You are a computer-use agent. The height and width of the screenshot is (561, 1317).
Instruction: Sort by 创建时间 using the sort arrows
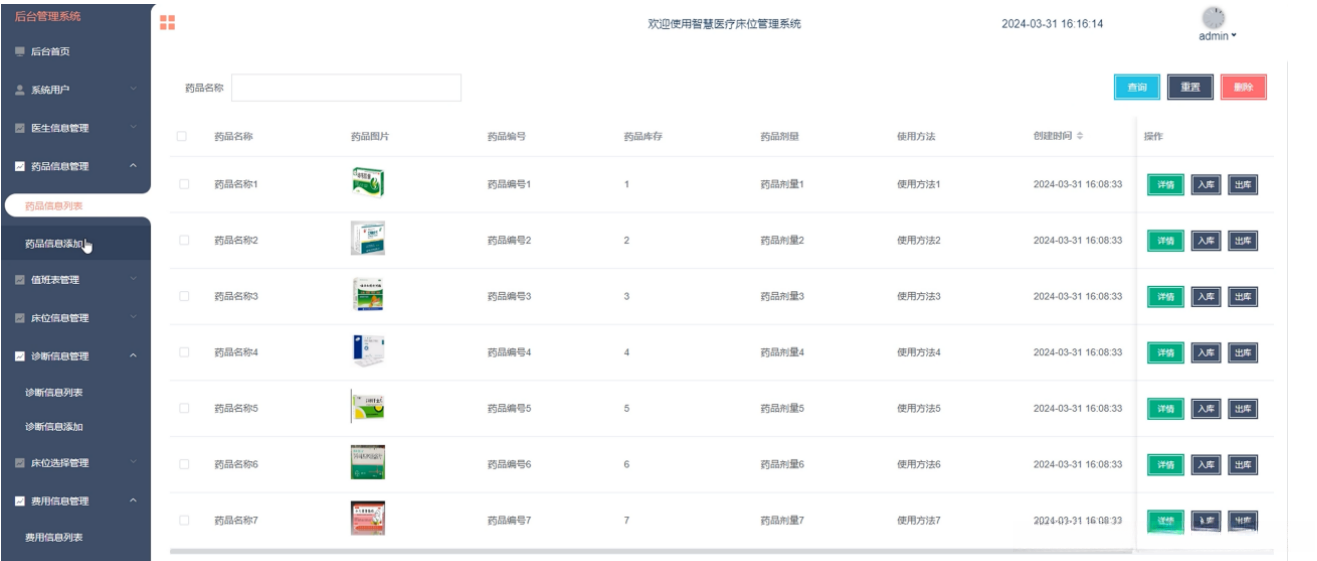pyautogui.click(x=1079, y=136)
